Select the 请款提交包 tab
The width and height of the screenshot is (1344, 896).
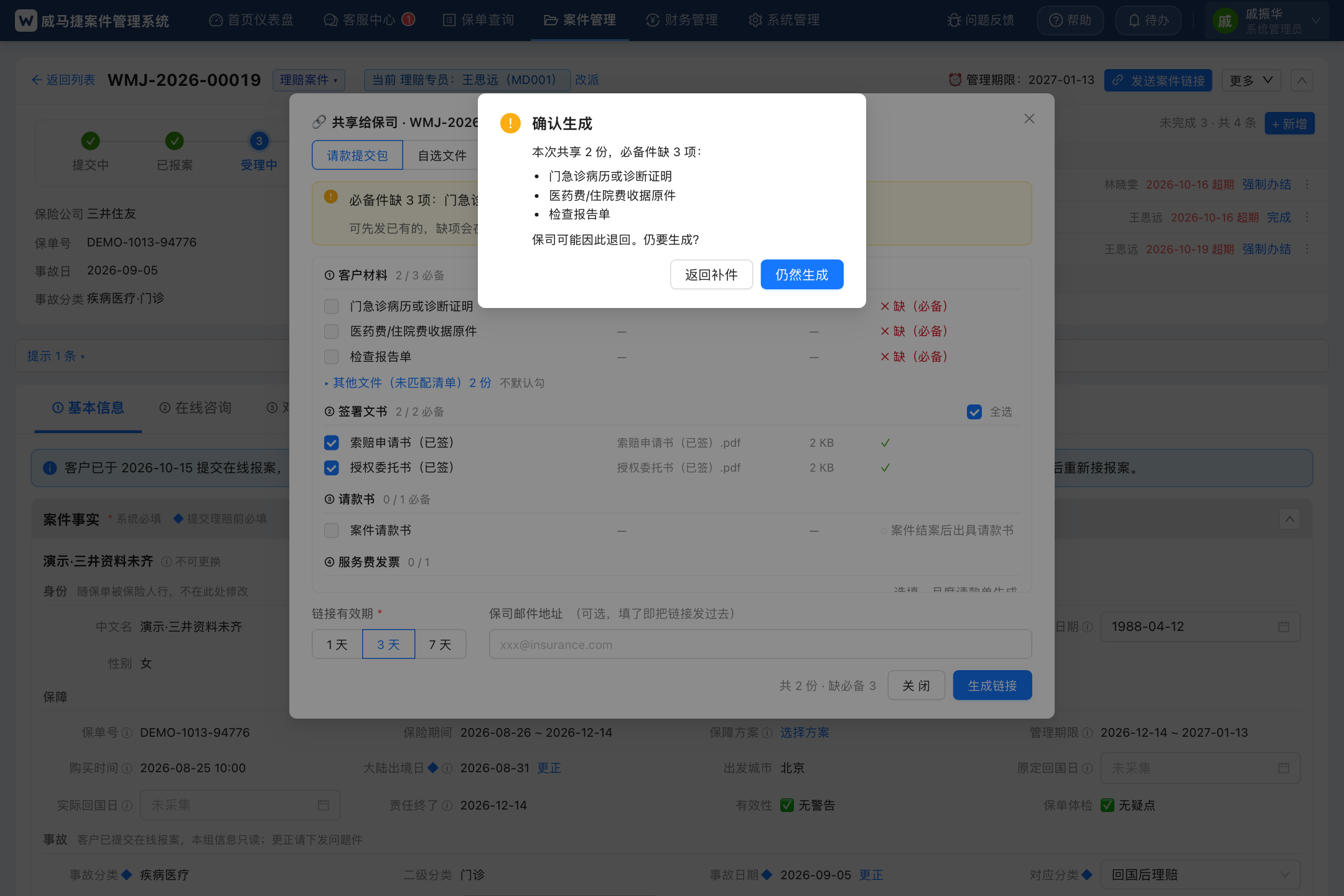coord(357,155)
